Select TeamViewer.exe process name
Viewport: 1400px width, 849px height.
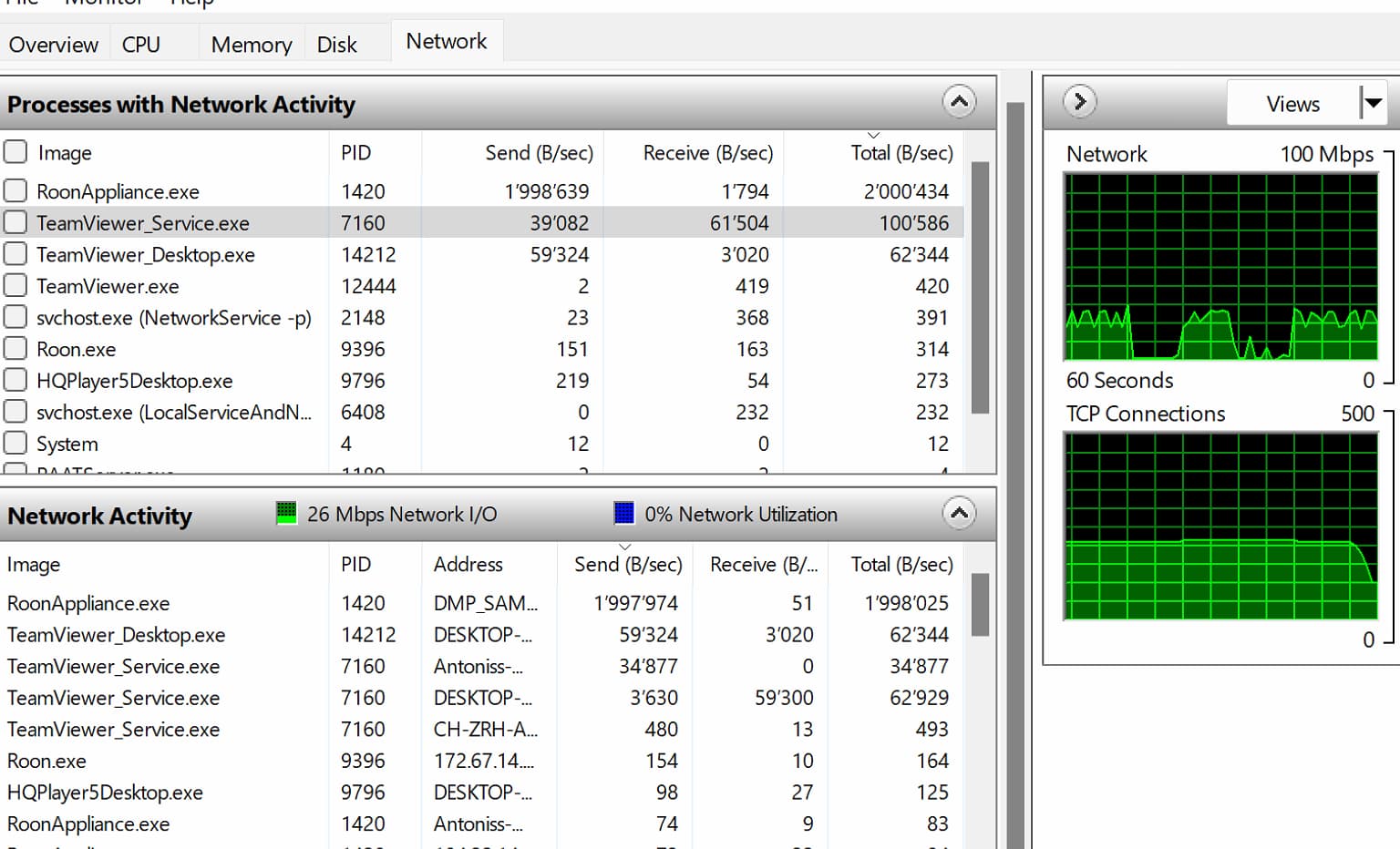pyautogui.click(x=108, y=286)
